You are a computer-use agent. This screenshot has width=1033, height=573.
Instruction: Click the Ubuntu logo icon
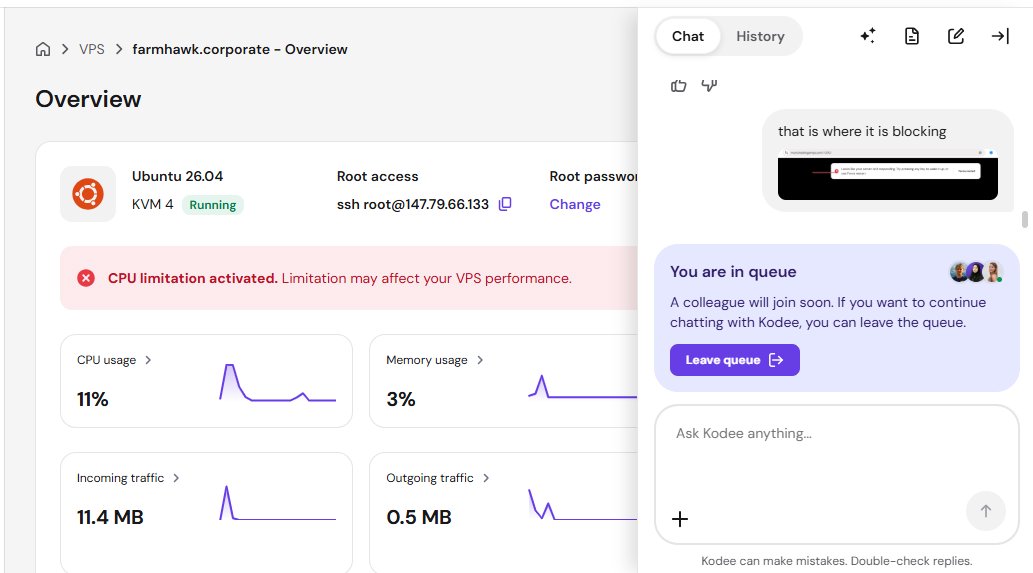88,194
